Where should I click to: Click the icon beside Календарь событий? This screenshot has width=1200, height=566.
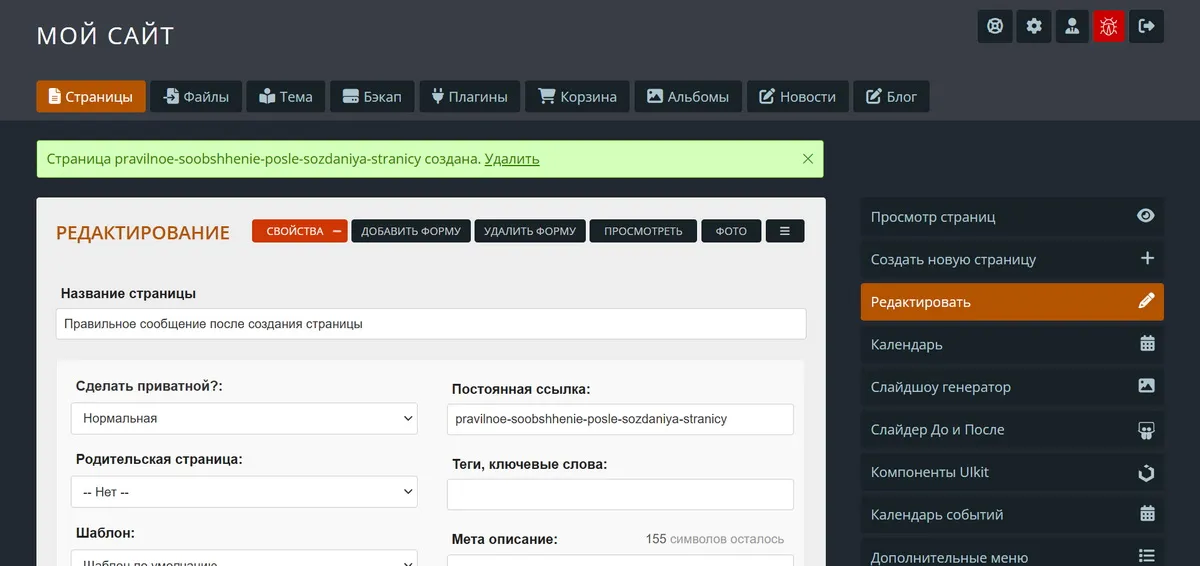tap(1147, 514)
